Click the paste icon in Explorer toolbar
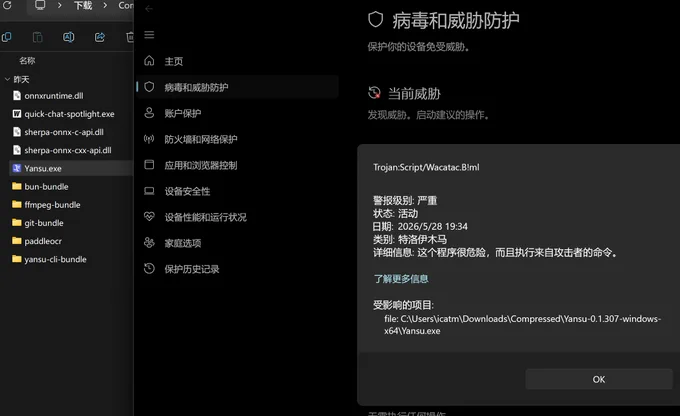 (x=38, y=37)
